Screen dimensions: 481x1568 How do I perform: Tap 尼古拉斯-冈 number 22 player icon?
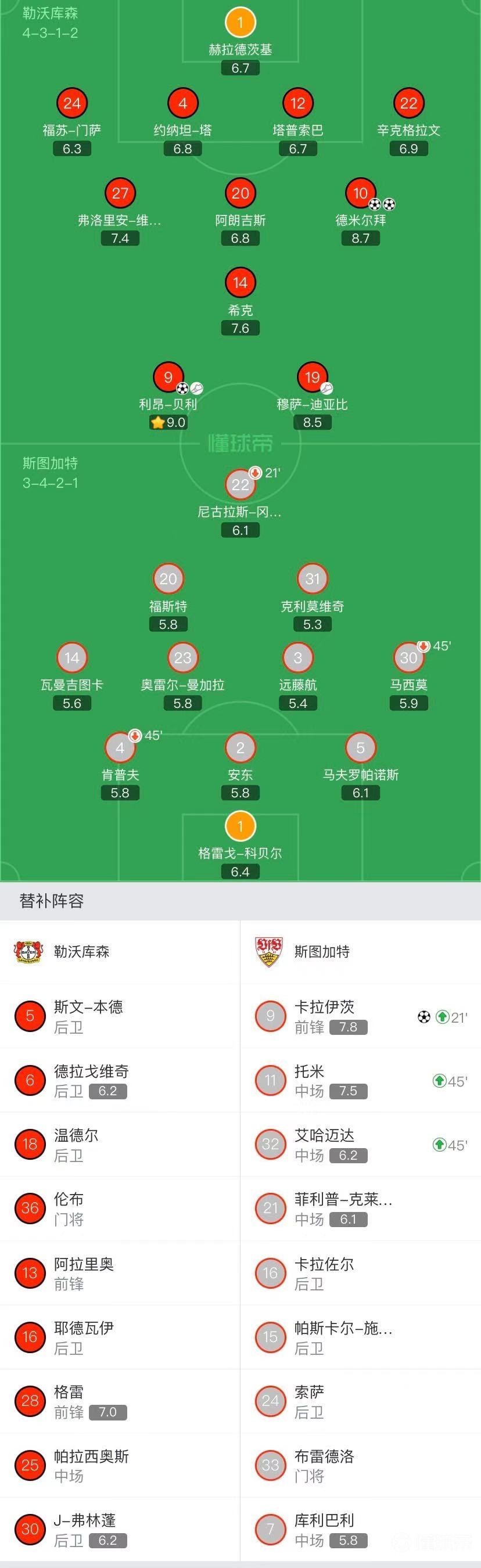coord(240,485)
